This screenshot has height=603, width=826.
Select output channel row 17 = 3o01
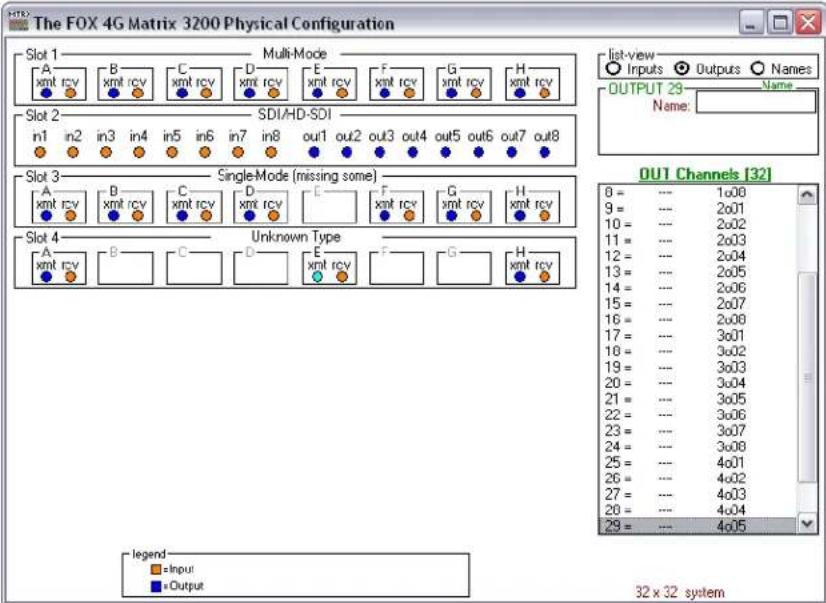[699, 335]
